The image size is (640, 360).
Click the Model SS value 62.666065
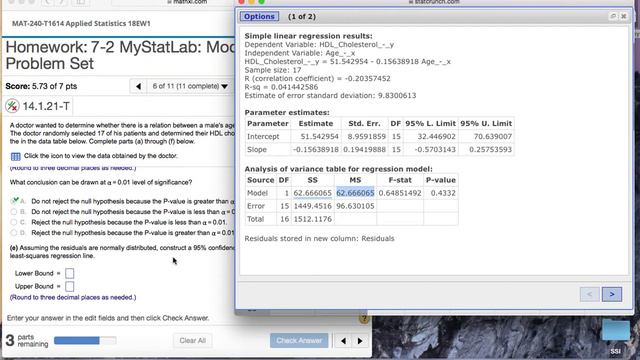312,193
